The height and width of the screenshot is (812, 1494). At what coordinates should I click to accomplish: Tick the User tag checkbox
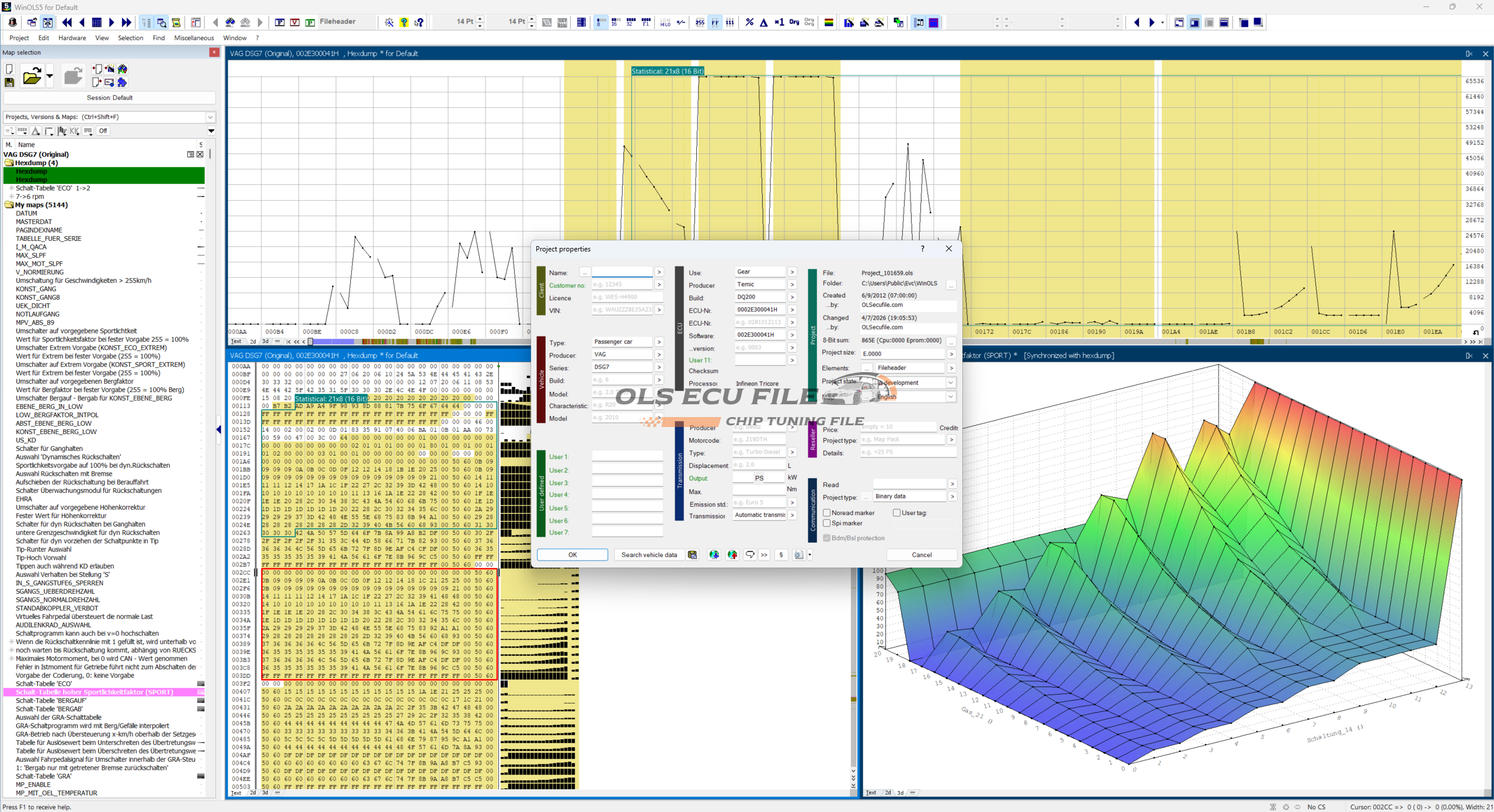(x=897, y=513)
